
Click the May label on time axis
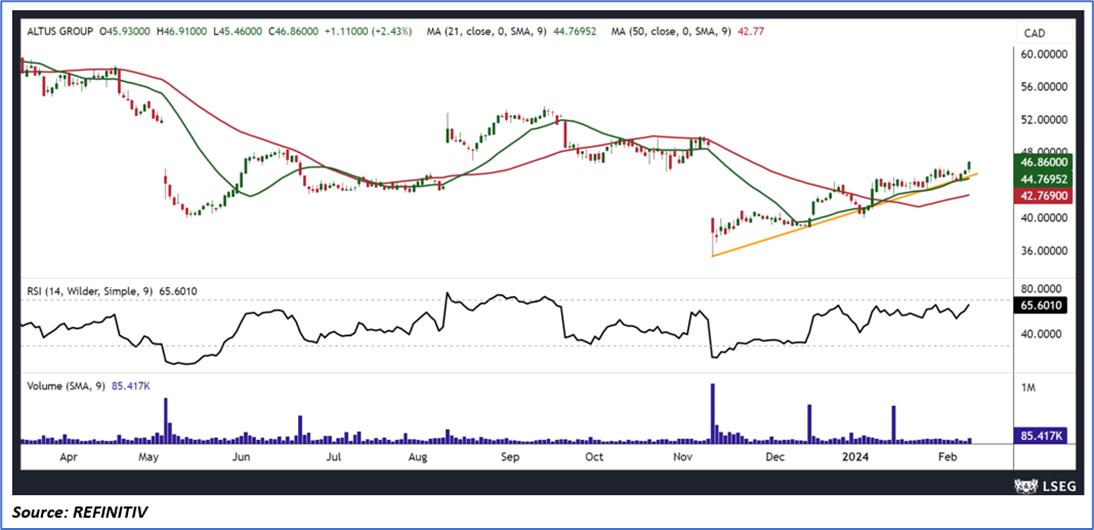point(149,457)
